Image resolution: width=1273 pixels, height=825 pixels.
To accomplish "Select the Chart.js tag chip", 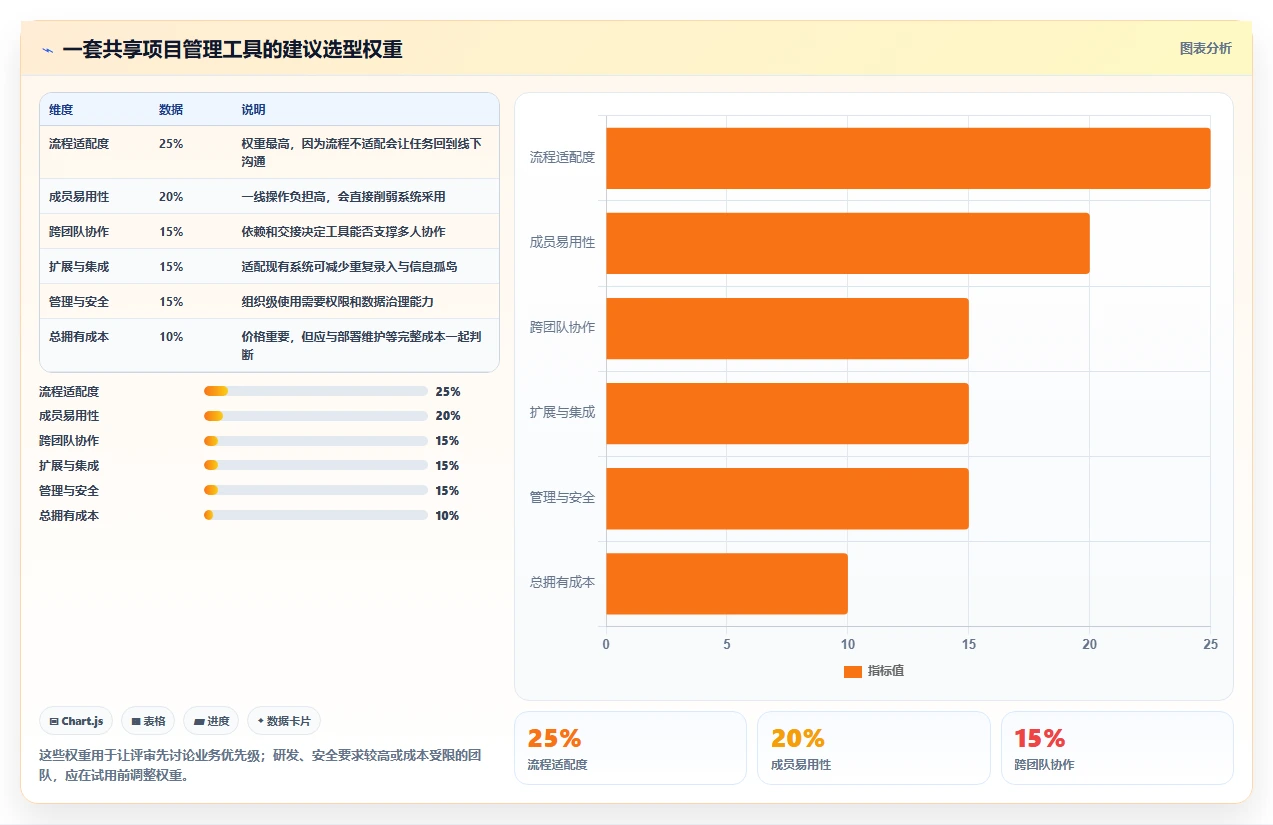I will point(76,721).
